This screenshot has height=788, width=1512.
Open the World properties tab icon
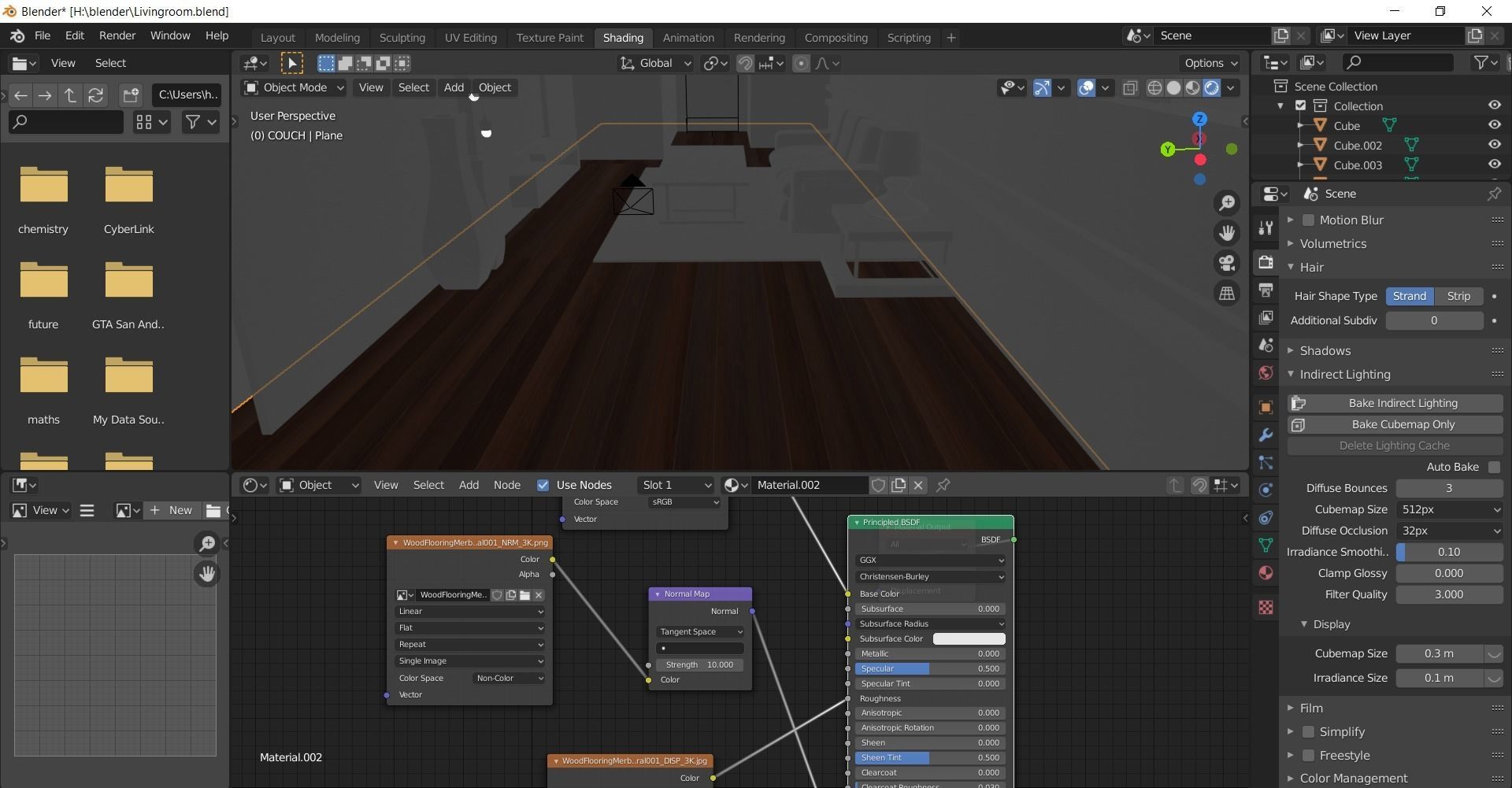pyautogui.click(x=1266, y=372)
